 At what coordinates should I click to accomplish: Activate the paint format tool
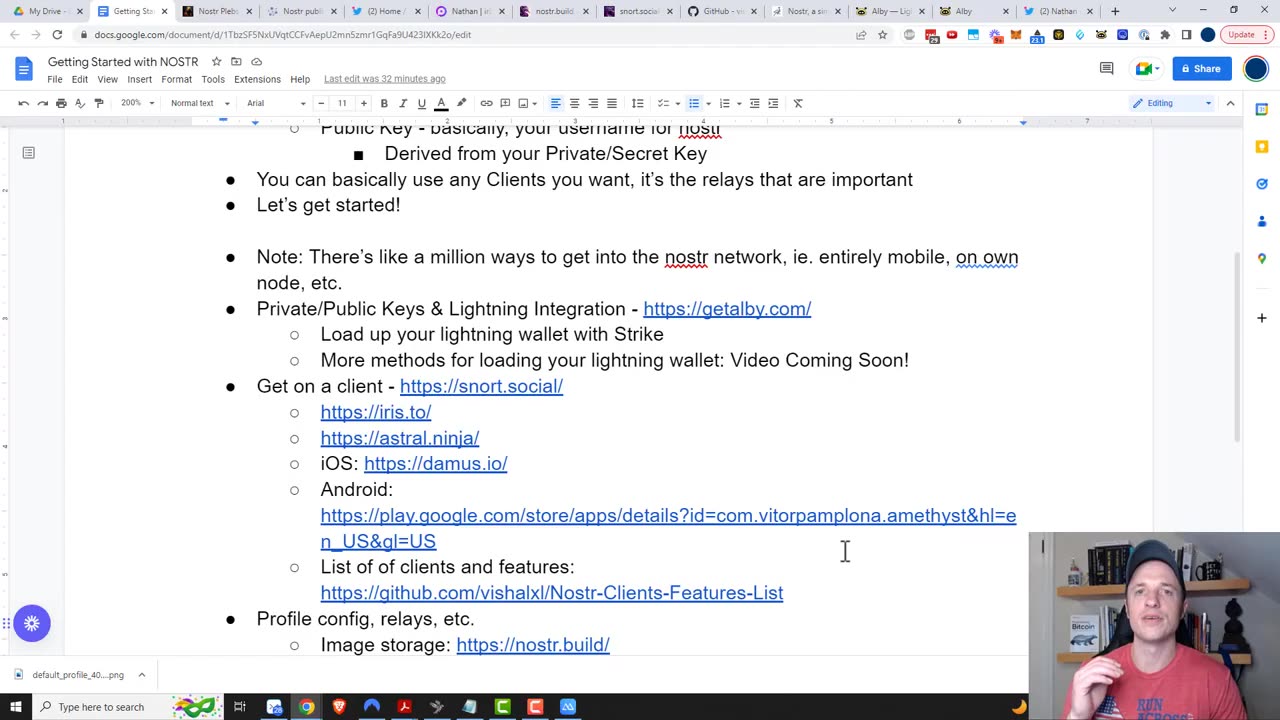[x=99, y=103]
